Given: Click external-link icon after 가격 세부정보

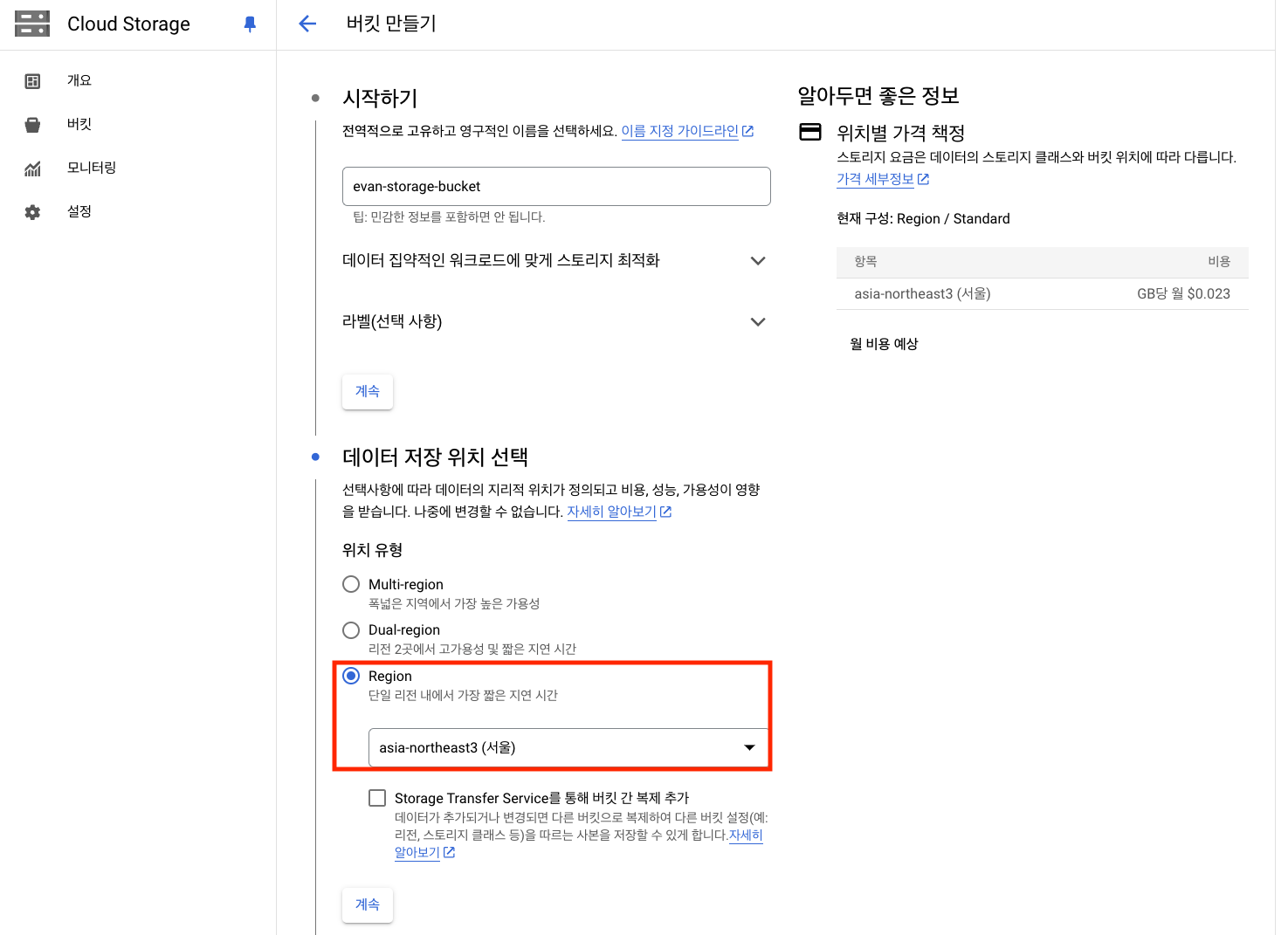Looking at the screenshot, I should click(x=923, y=179).
